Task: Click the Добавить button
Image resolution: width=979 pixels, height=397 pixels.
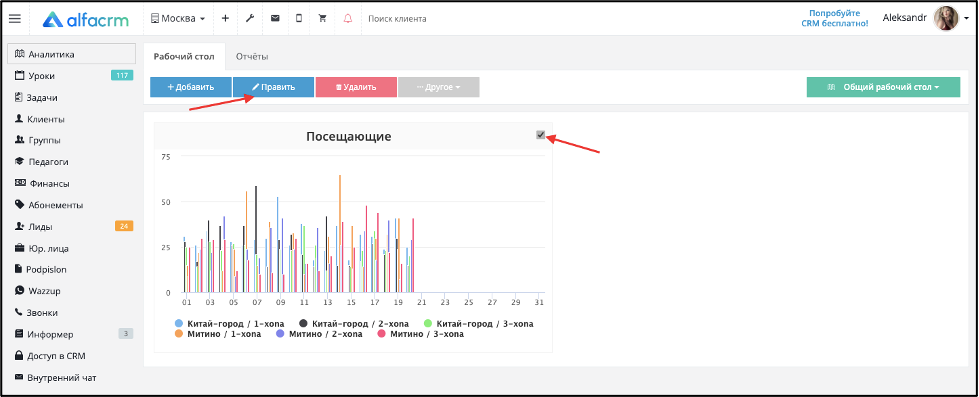Action: 191,87
